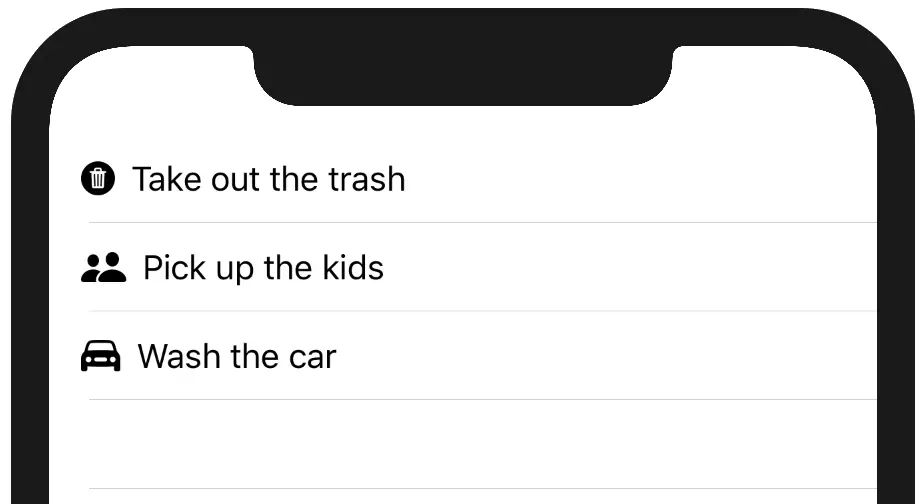Tap blank space right of "Pick up the kids"
The width and height of the screenshot is (924, 504).
pyautogui.click(x=631, y=268)
